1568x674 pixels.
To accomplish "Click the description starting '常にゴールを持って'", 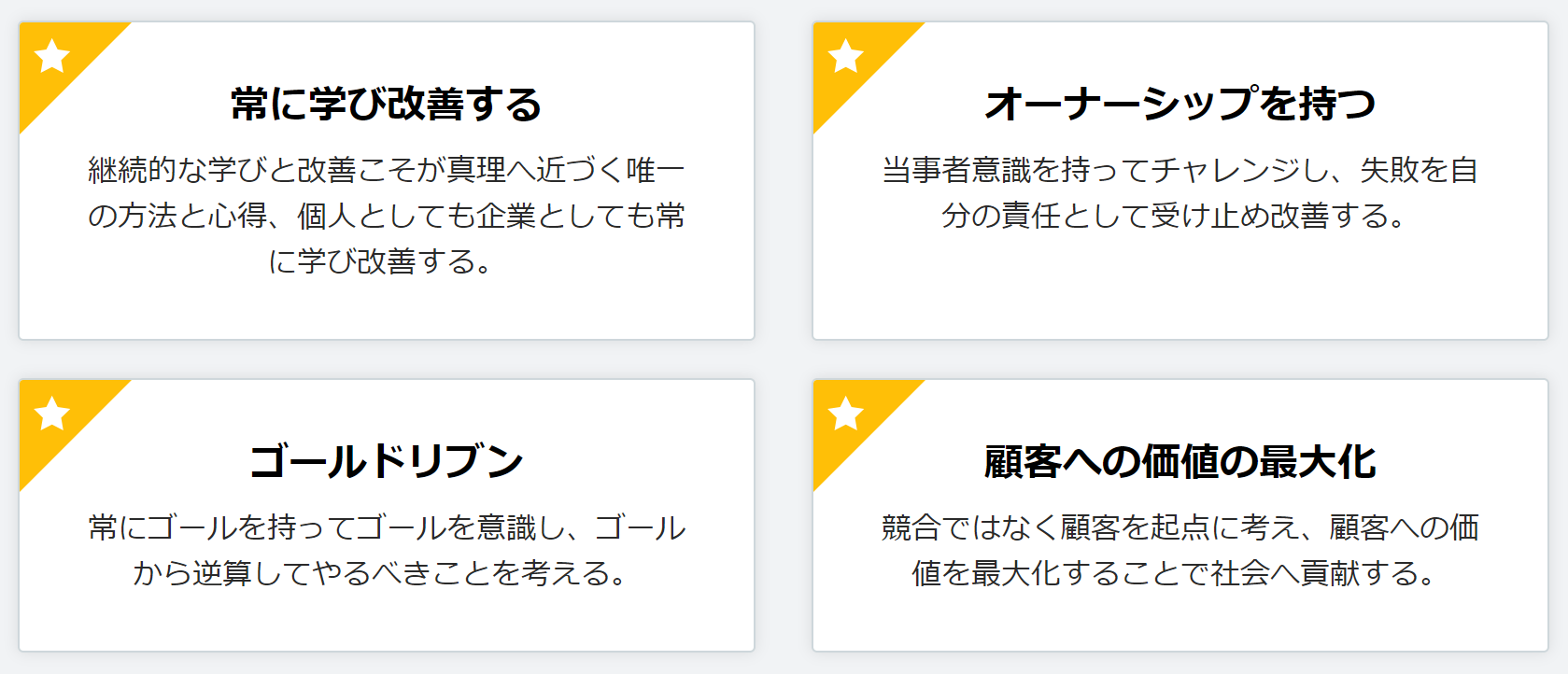I will (x=387, y=550).
